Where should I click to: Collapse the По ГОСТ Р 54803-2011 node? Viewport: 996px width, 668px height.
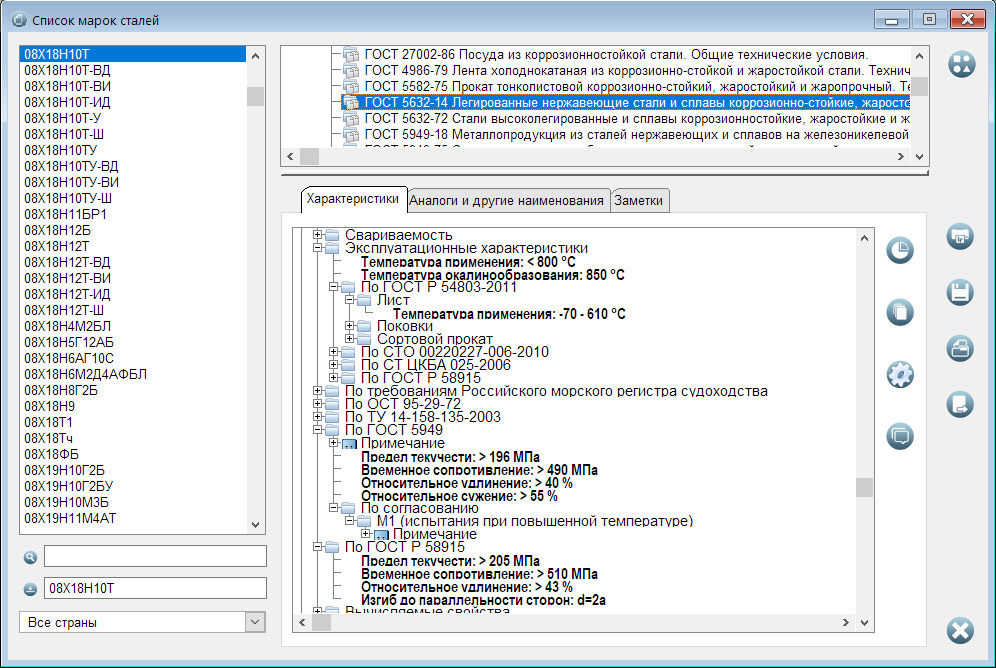(333, 287)
